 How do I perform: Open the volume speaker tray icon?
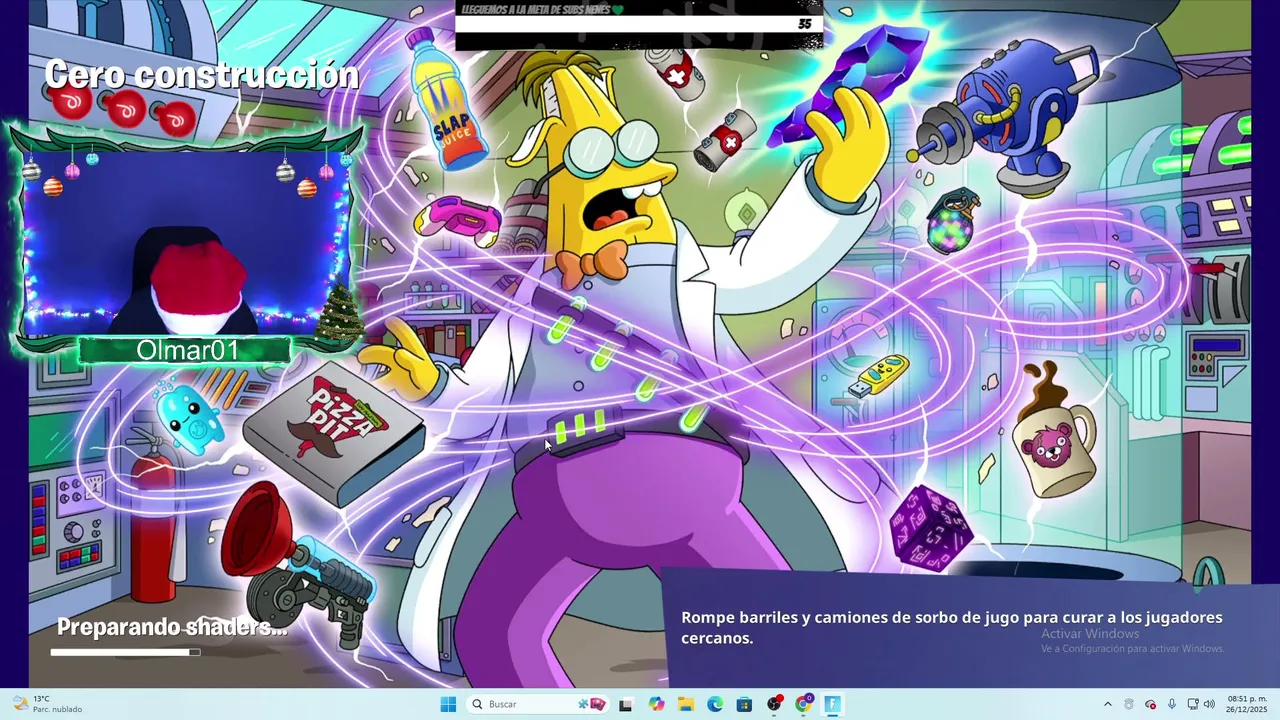[x=1209, y=704]
